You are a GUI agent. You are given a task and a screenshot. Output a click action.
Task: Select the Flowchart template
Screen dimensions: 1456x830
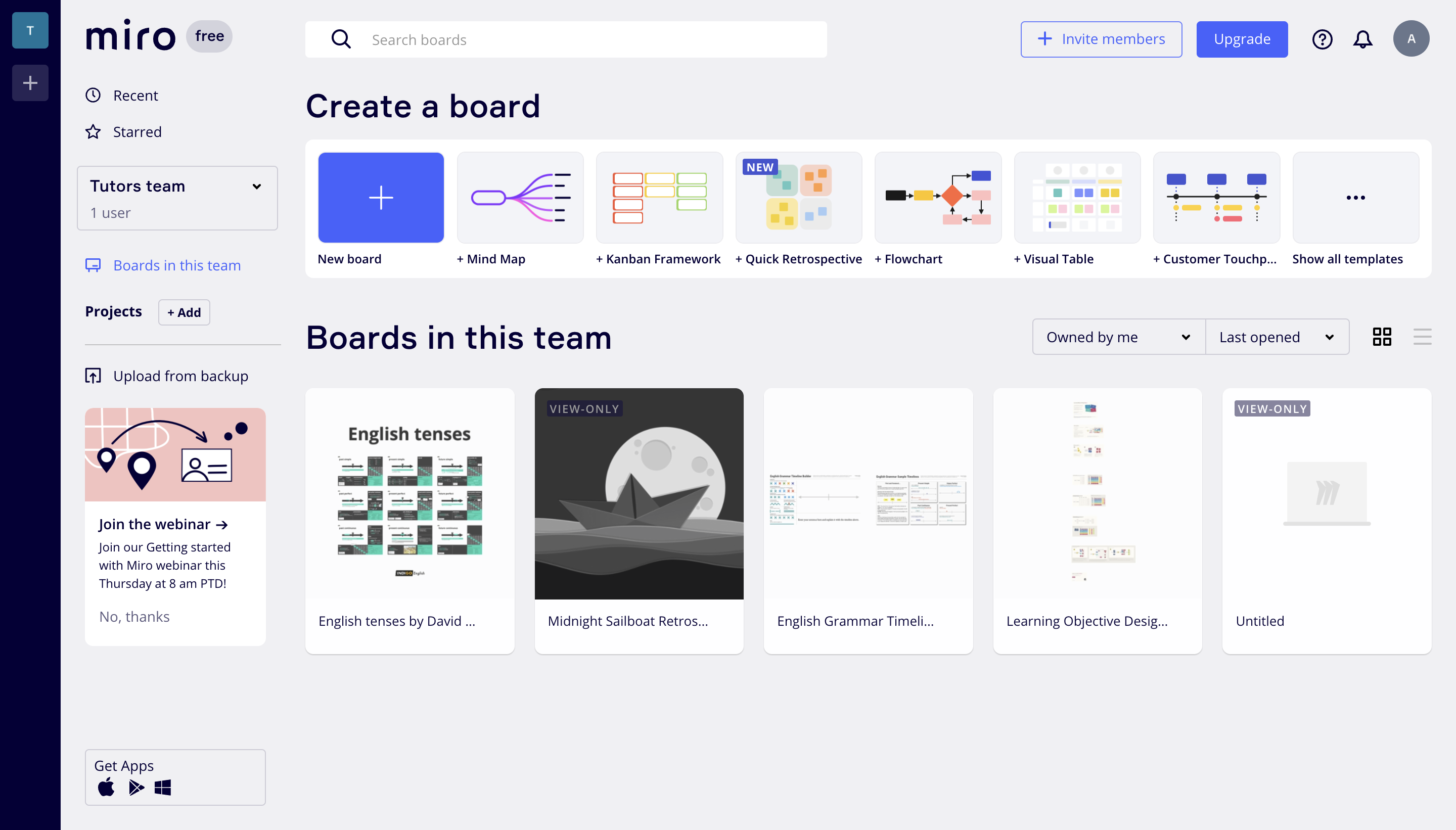pos(937,197)
